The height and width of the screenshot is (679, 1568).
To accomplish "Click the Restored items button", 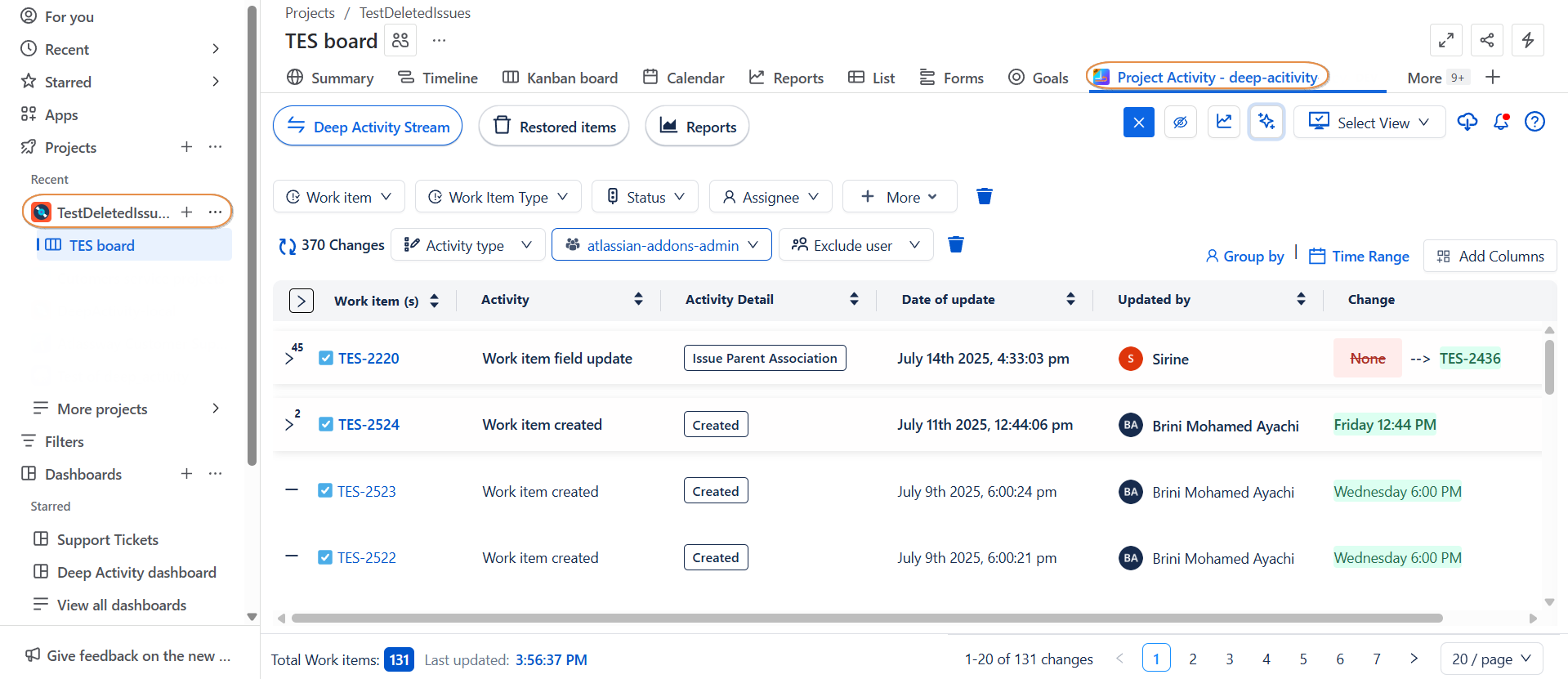I will tap(554, 127).
